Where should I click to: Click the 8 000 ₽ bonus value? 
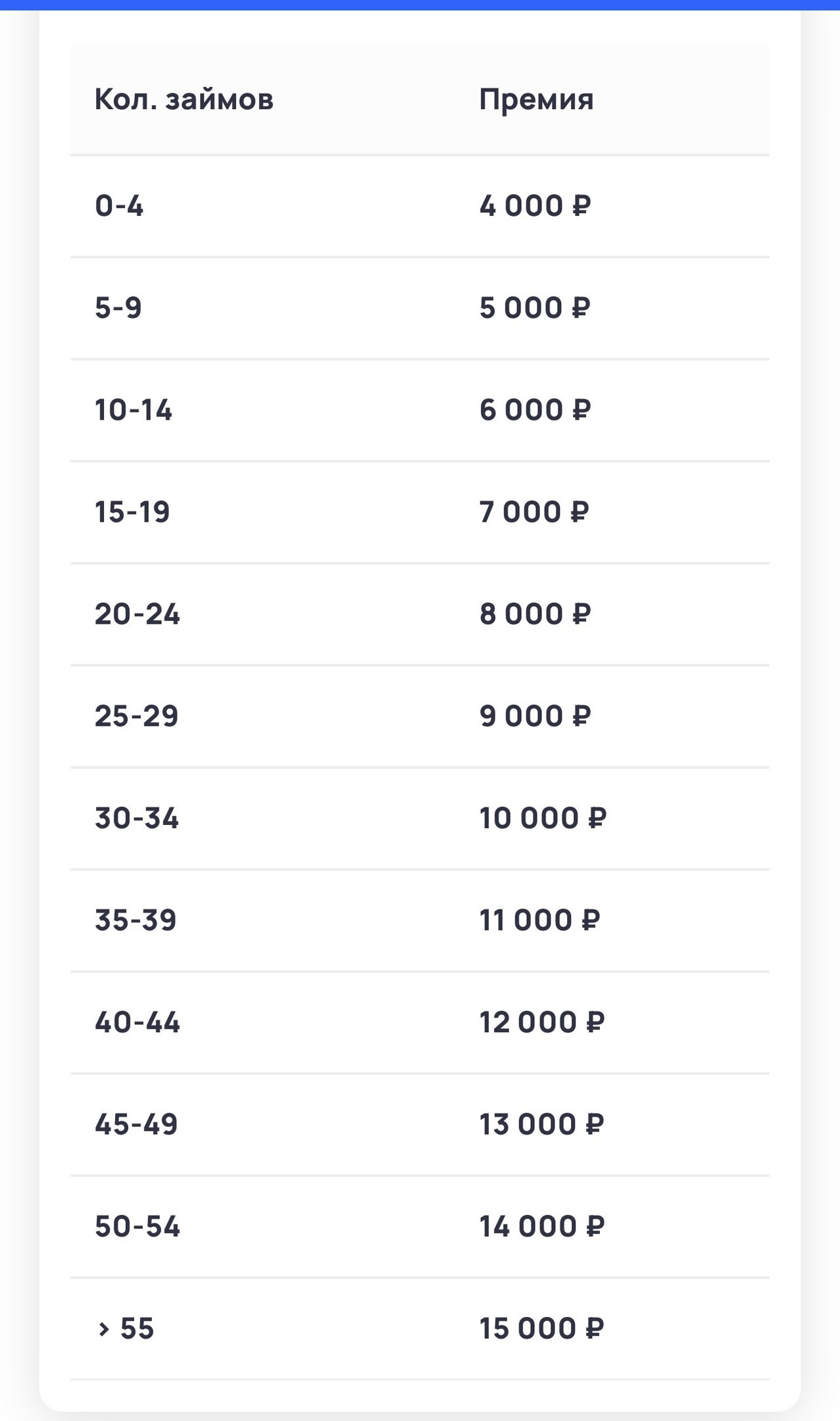pyautogui.click(x=535, y=614)
